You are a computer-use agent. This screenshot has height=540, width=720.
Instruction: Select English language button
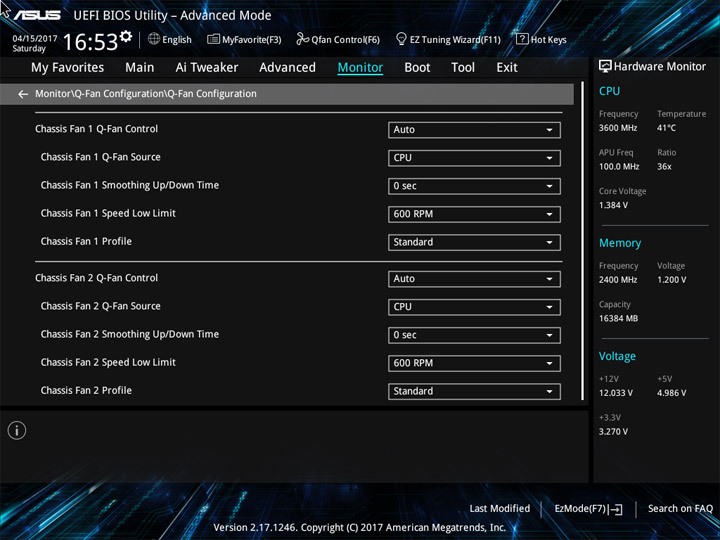(x=170, y=39)
